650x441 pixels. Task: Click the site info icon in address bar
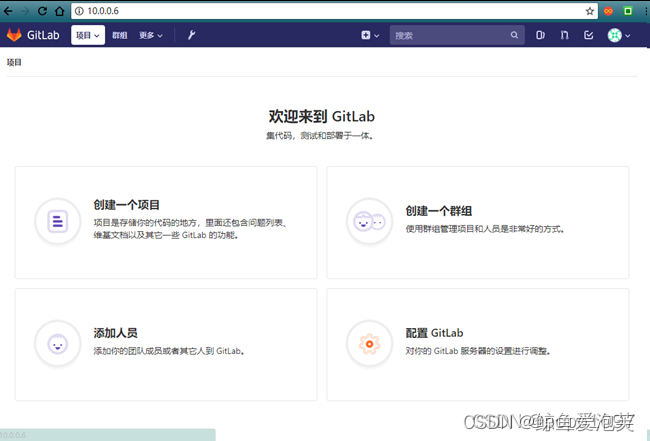[x=79, y=11]
